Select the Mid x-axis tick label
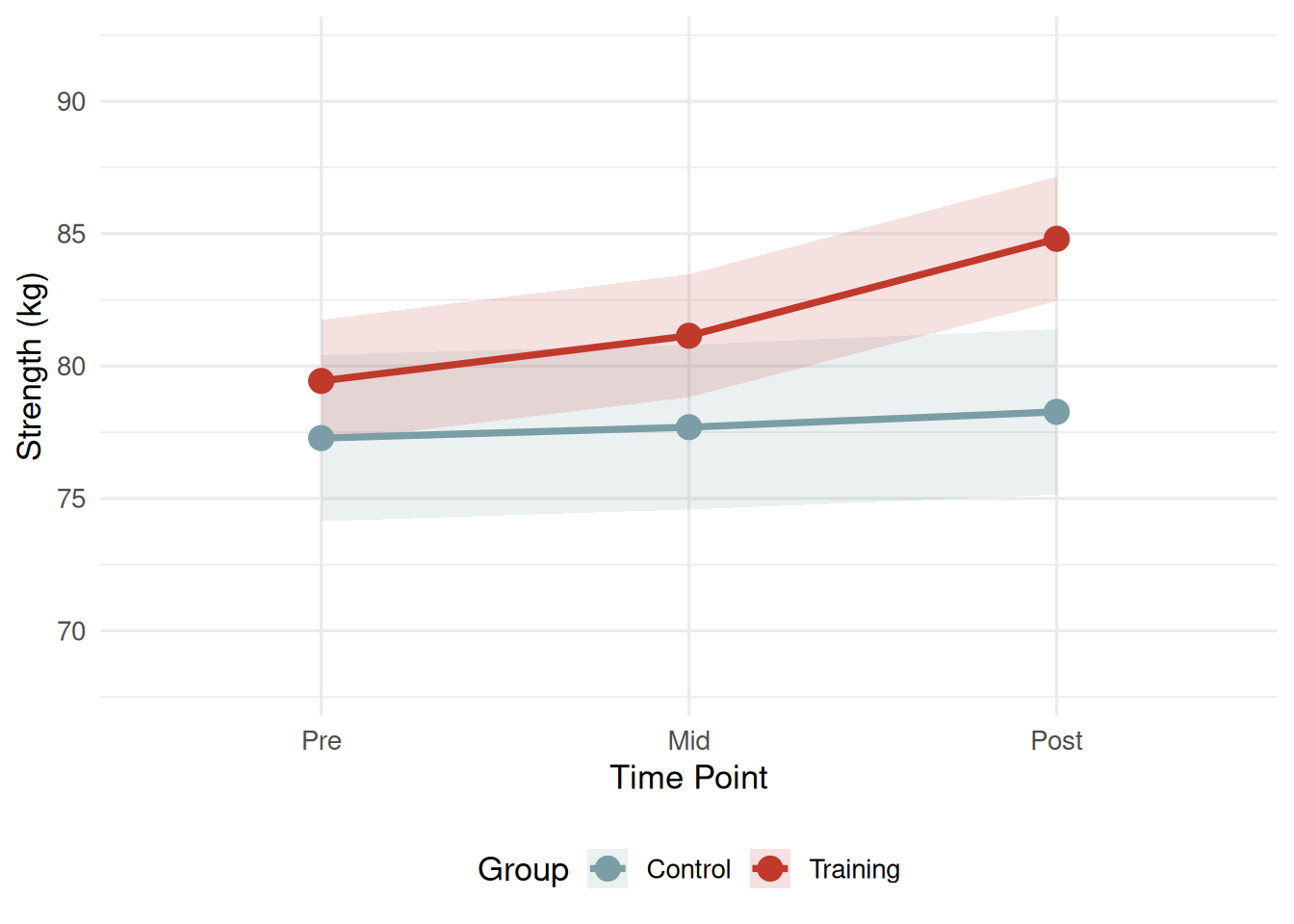Viewport: 1294px width, 924px height. [x=688, y=741]
